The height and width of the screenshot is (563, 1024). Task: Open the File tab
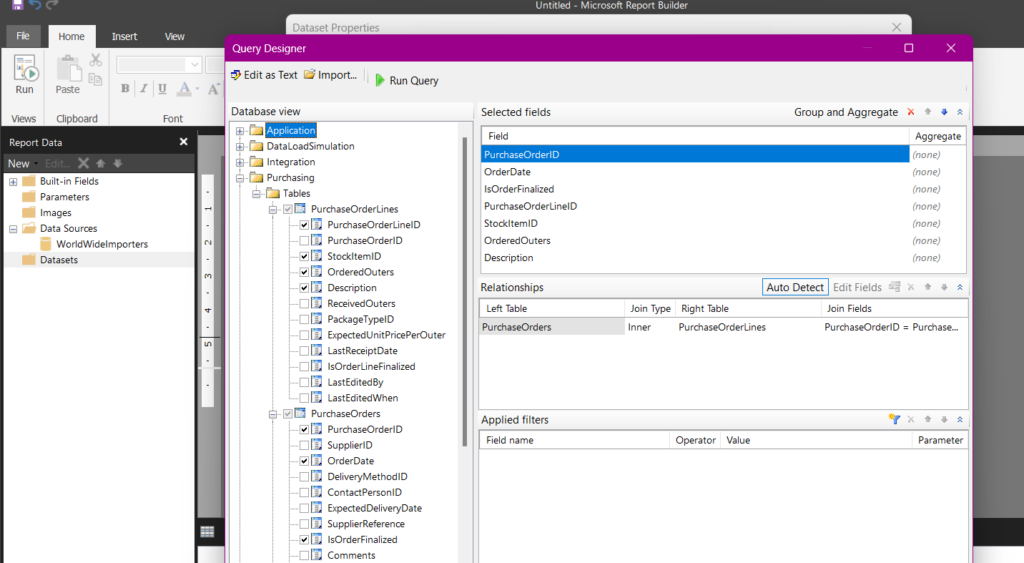(23, 36)
